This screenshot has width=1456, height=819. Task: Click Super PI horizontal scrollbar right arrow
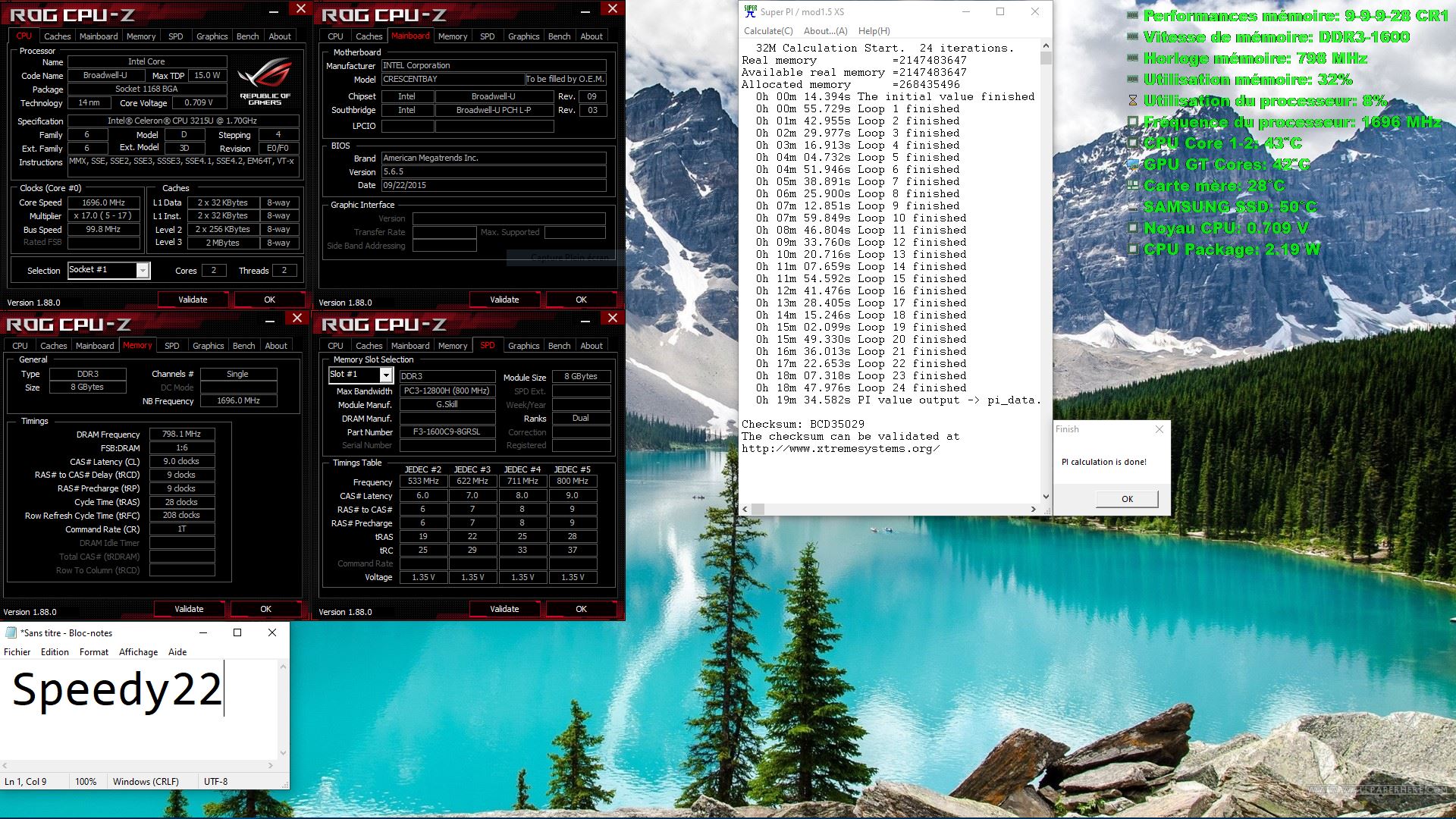tap(1033, 509)
